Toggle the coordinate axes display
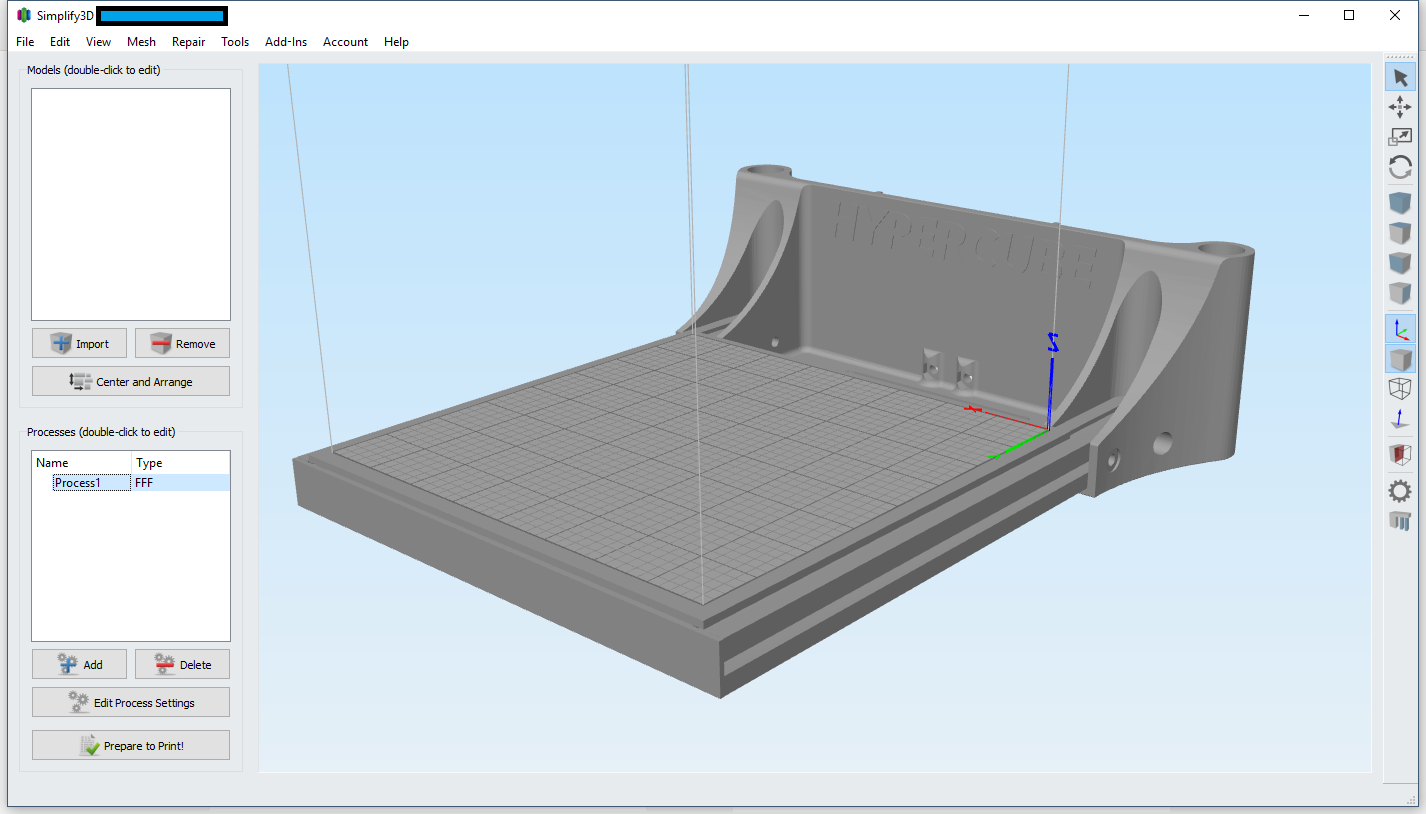 [1400, 328]
